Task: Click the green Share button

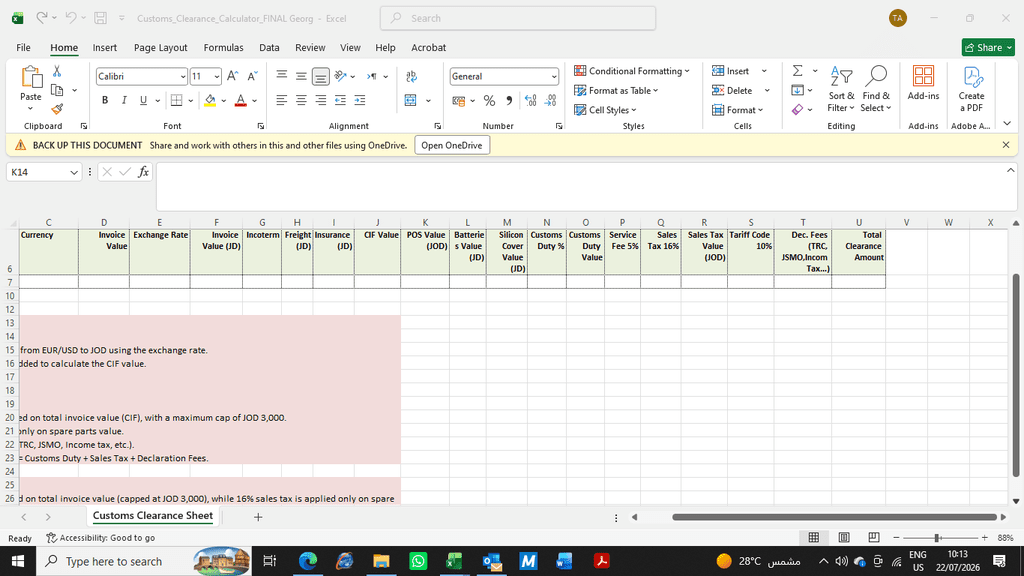Action: 988,47
